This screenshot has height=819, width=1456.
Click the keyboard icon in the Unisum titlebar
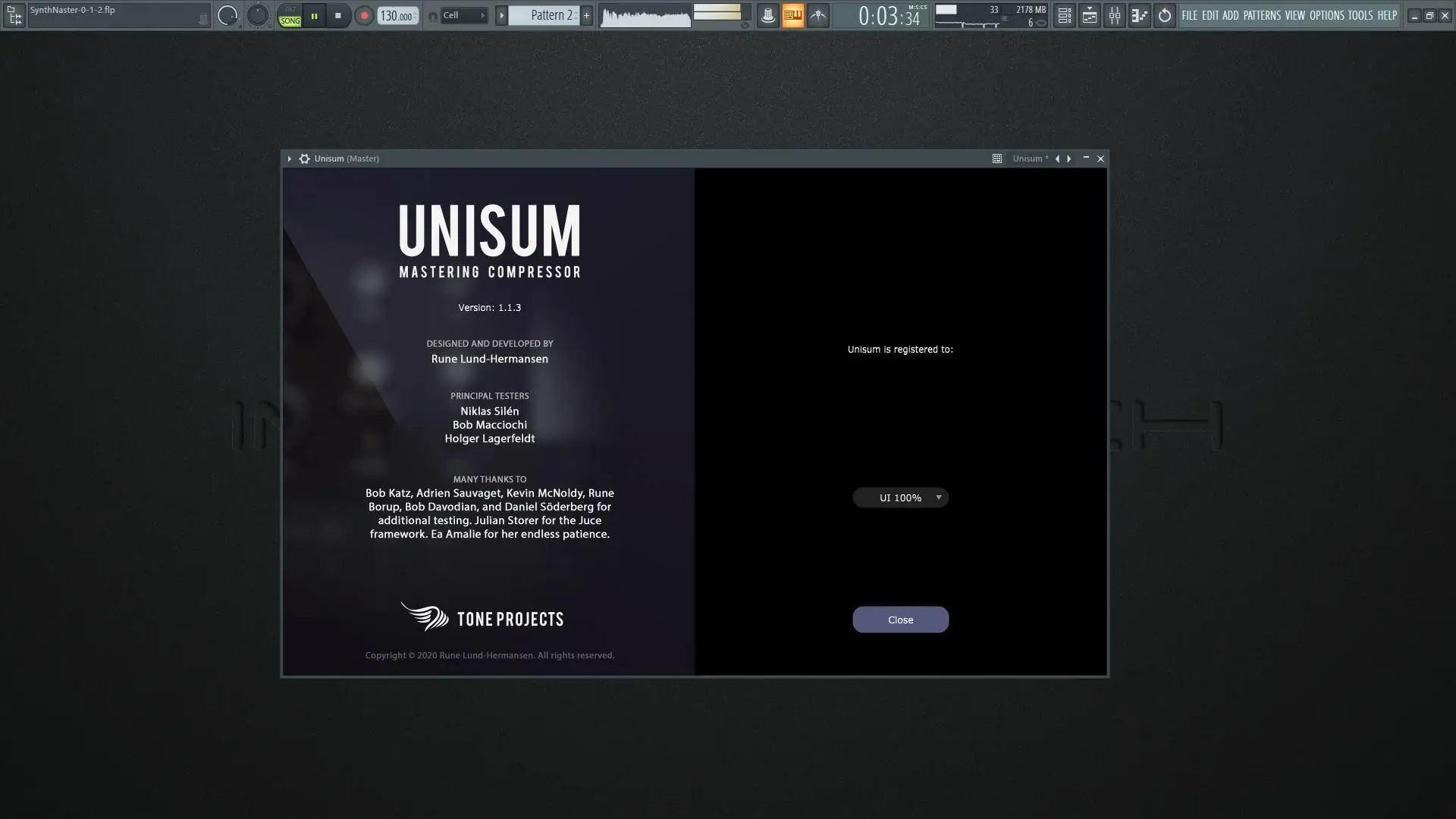(x=997, y=158)
